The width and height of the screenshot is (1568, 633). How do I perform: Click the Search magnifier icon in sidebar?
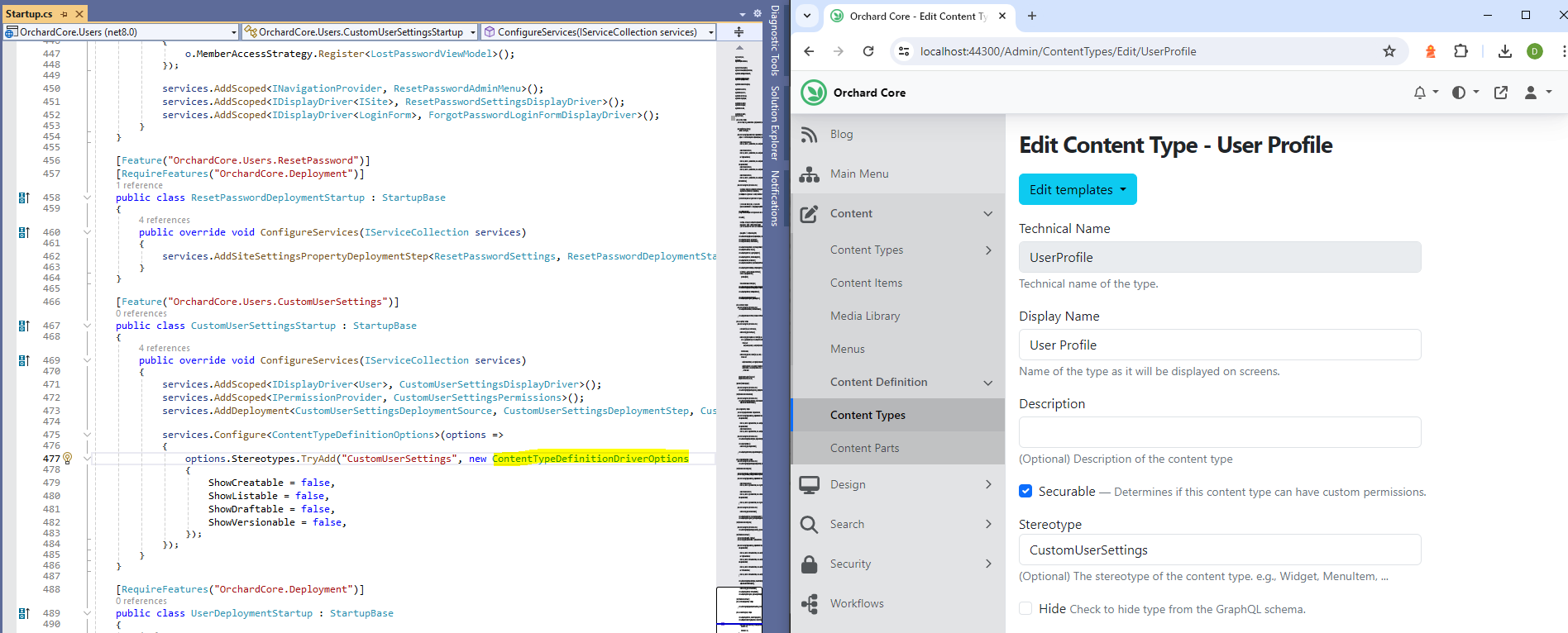(x=809, y=525)
